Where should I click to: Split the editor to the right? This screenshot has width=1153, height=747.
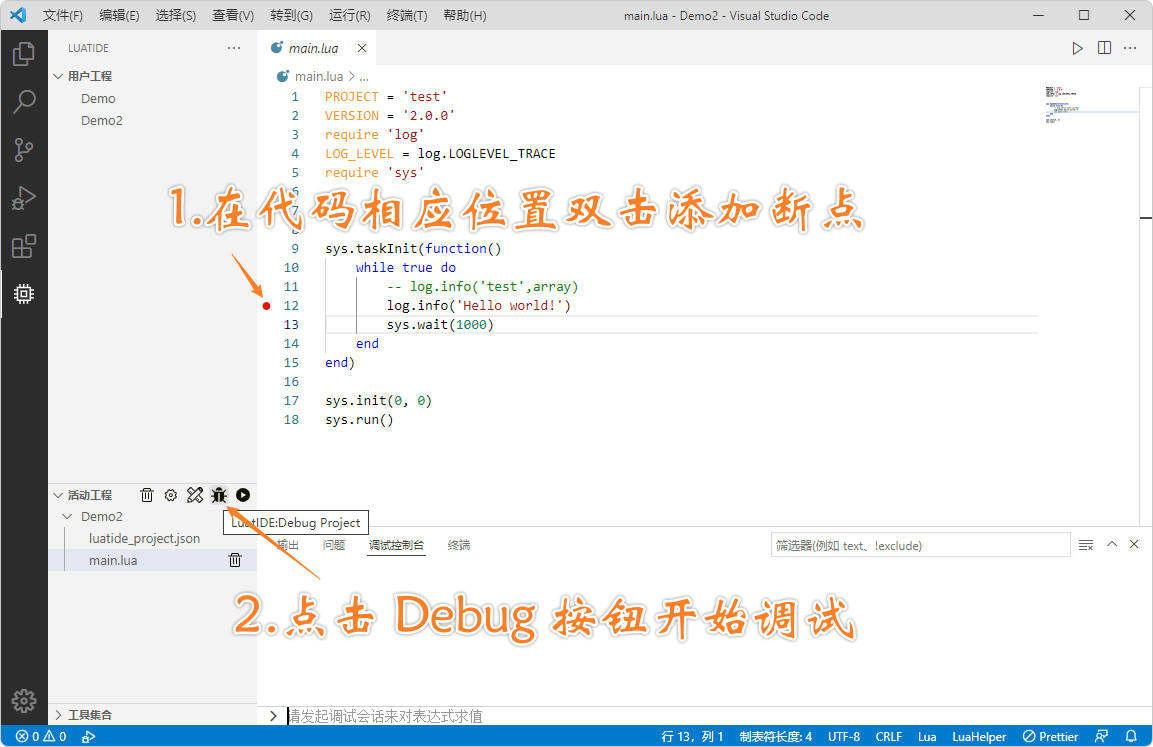coord(1104,48)
